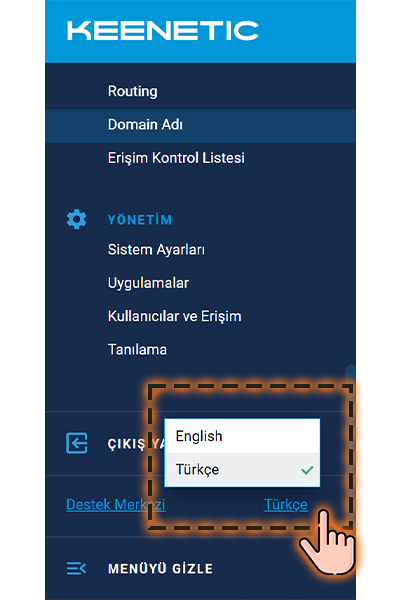Click the Keenetic logo in header

click(163, 31)
